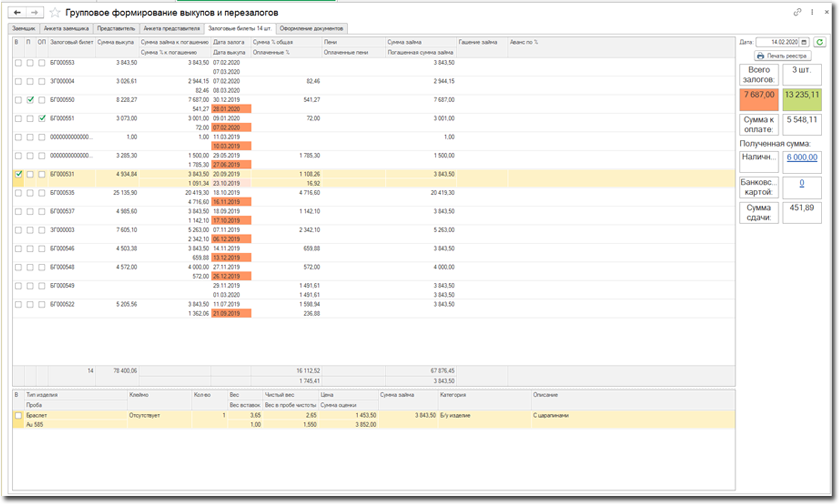The width and height of the screenshot is (839, 504).
Task: Click the back navigation arrow
Action: (16, 13)
